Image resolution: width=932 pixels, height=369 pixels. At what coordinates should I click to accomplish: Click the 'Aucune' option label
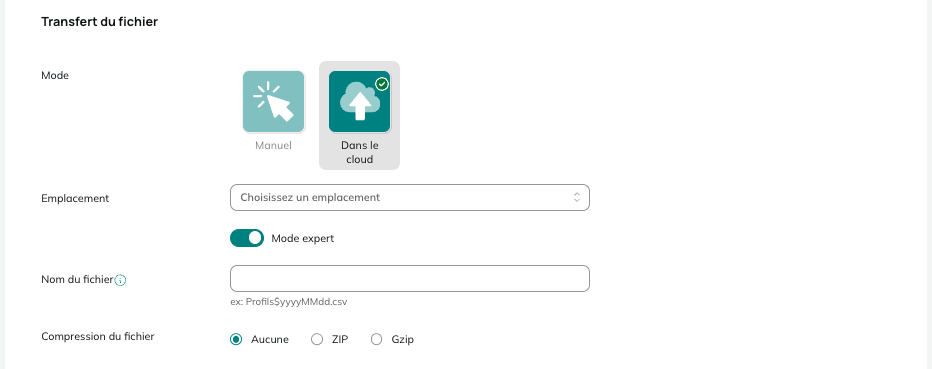(270, 340)
